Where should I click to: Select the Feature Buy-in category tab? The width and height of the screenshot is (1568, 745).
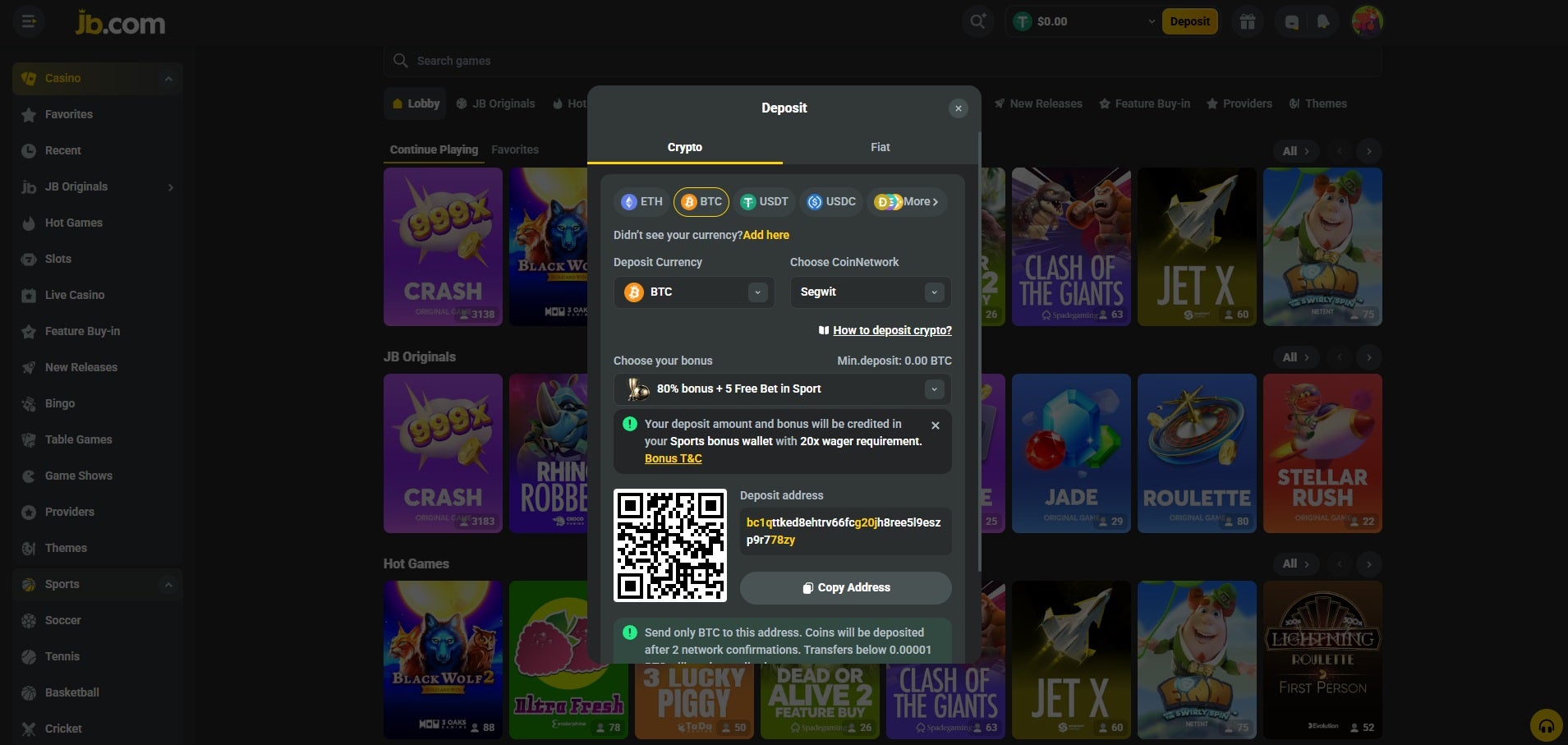click(x=1144, y=103)
